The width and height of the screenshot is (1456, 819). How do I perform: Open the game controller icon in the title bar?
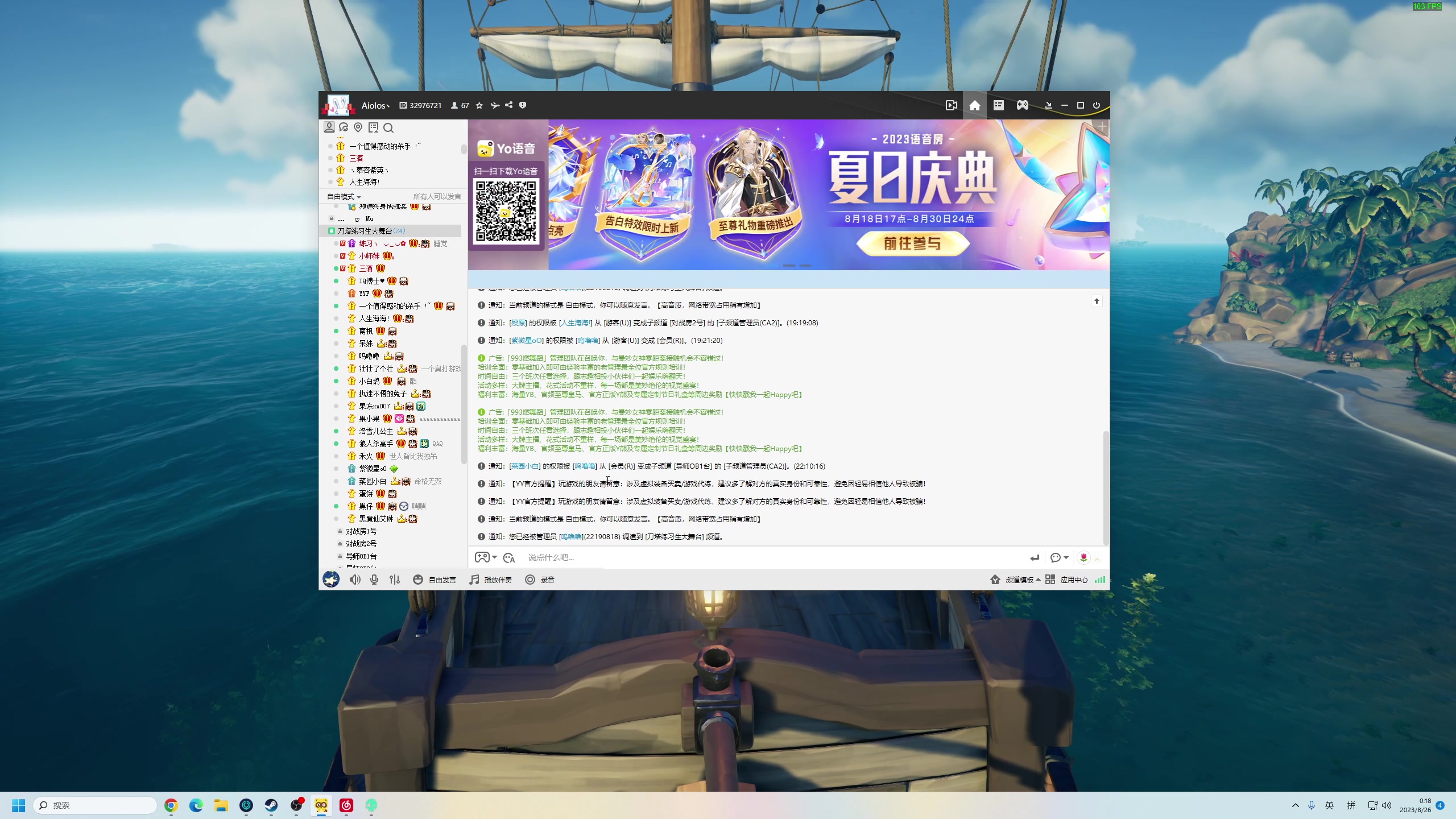point(1023,105)
